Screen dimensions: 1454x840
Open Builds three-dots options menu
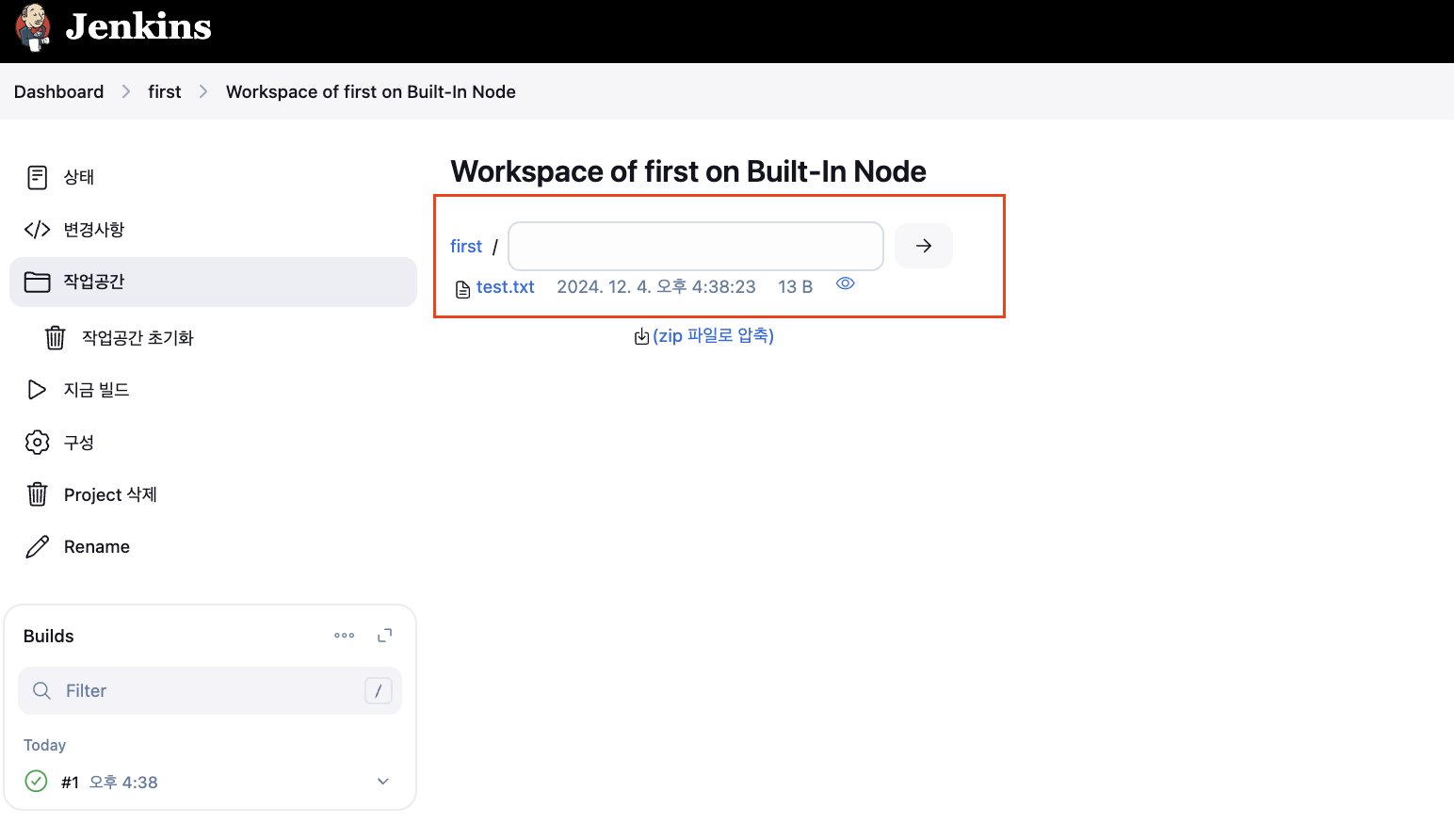(x=345, y=636)
